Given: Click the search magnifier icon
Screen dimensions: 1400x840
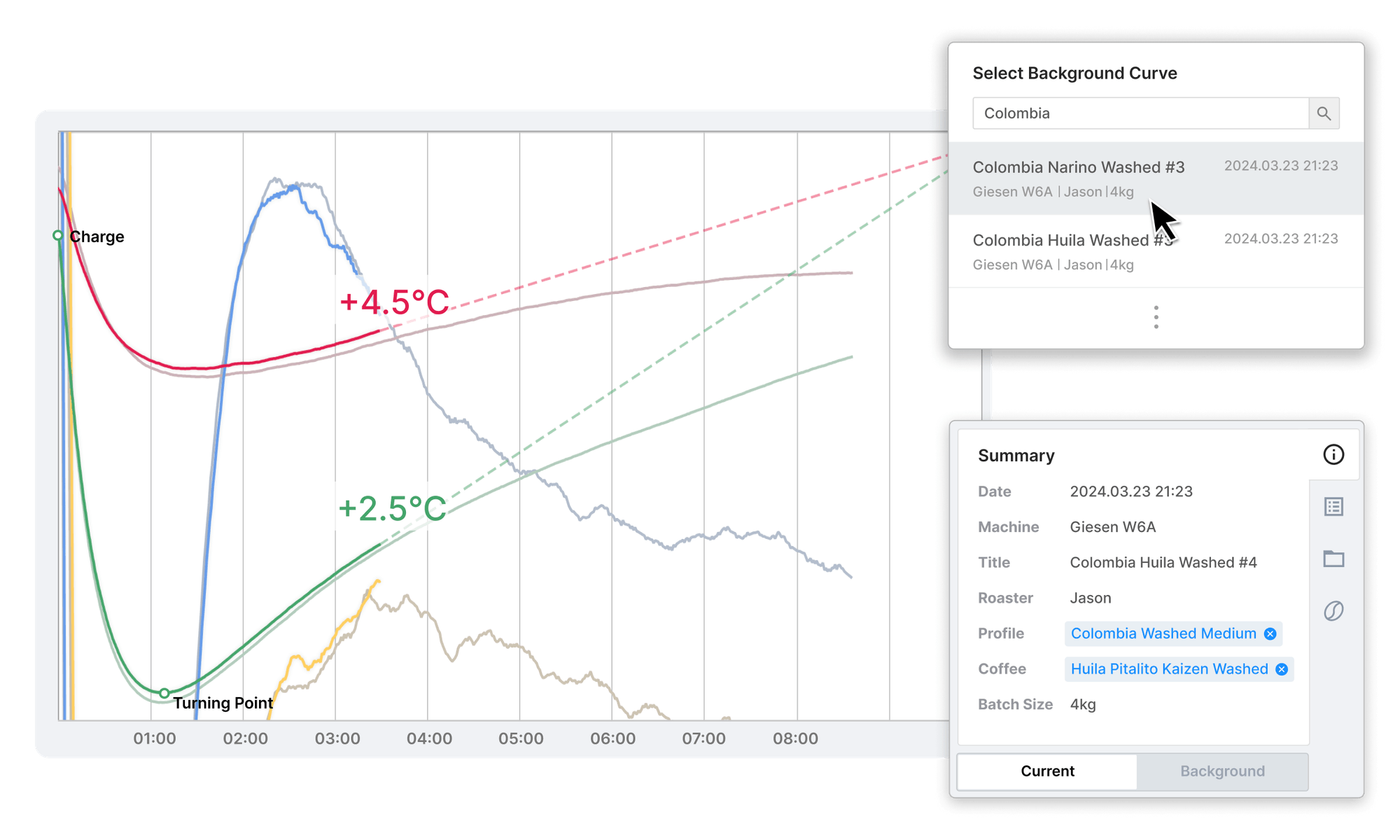Looking at the screenshot, I should [x=1324, y=113].
